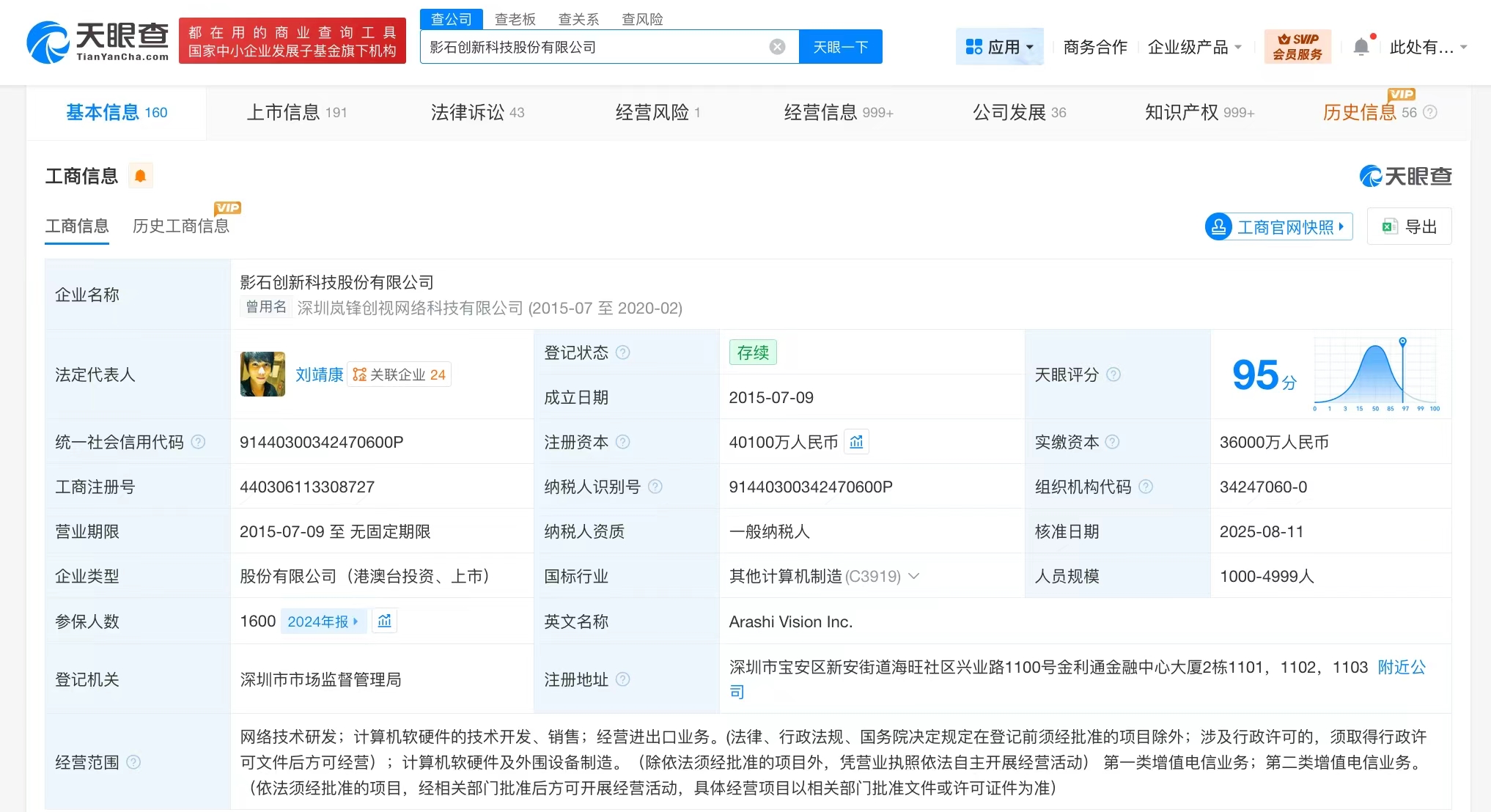Click 刘靖康's profile photo
The height and width of the screenshot is (812, 1491).
coord(262,374)
